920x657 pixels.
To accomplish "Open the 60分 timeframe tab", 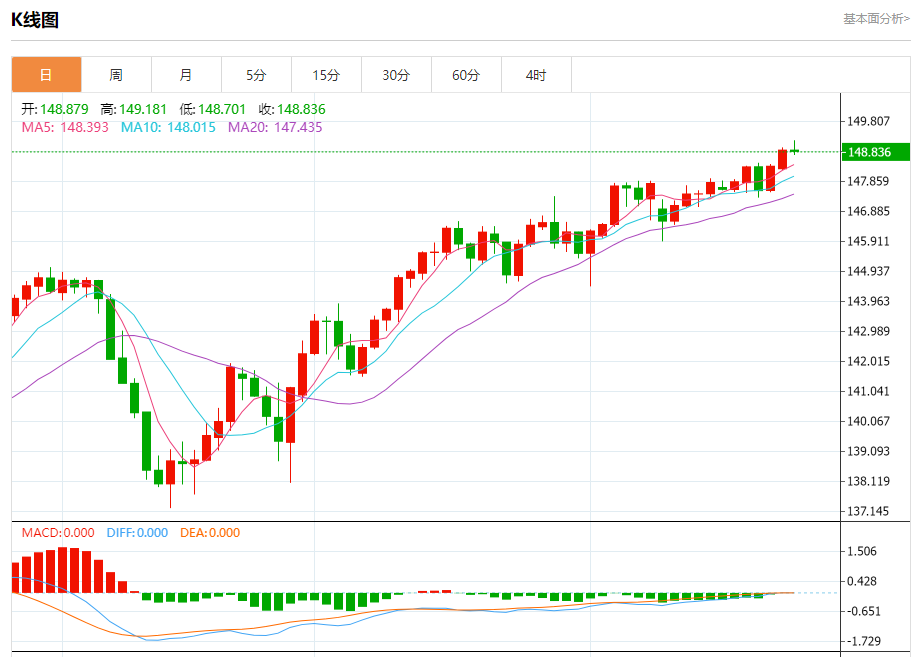I will pyautogui.click(x=466, y=74).
